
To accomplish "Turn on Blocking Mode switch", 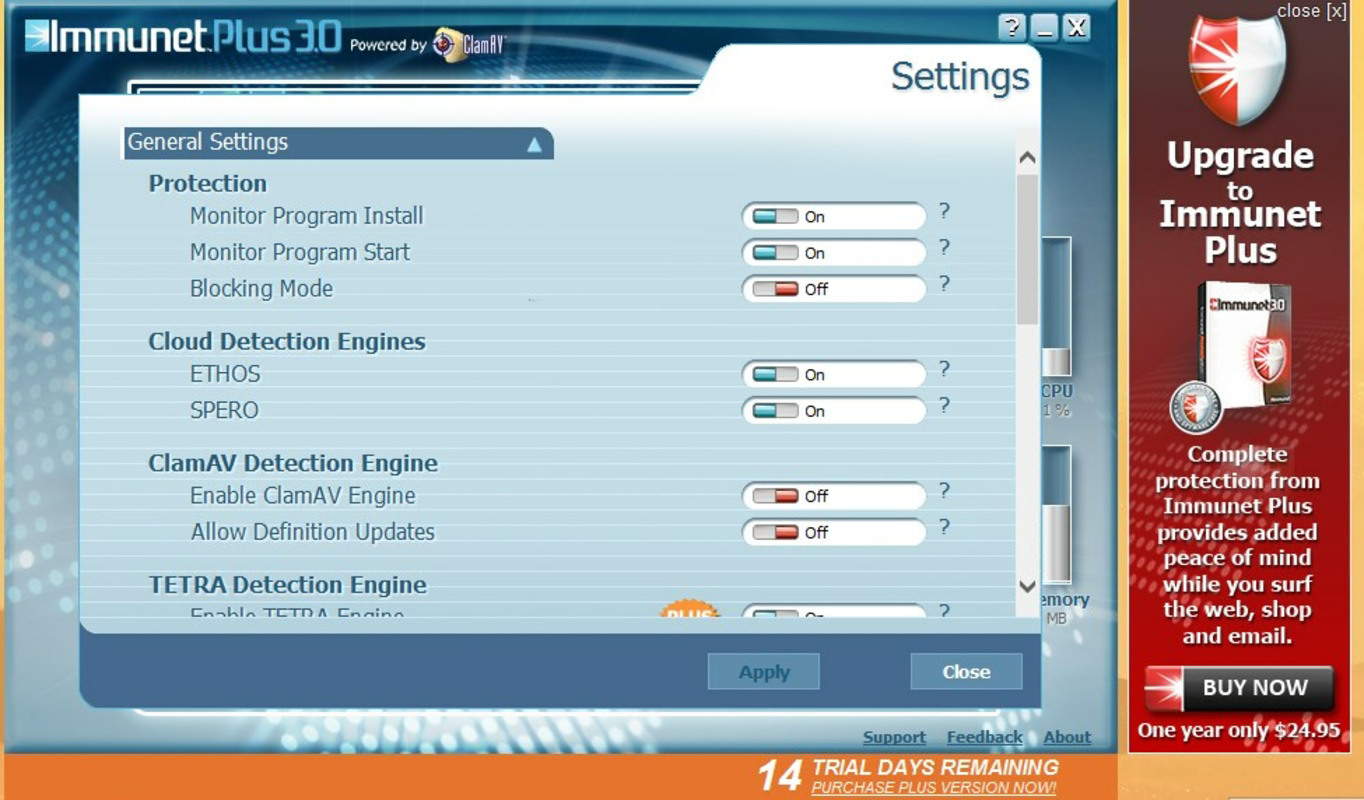I will tap(775, 289).
